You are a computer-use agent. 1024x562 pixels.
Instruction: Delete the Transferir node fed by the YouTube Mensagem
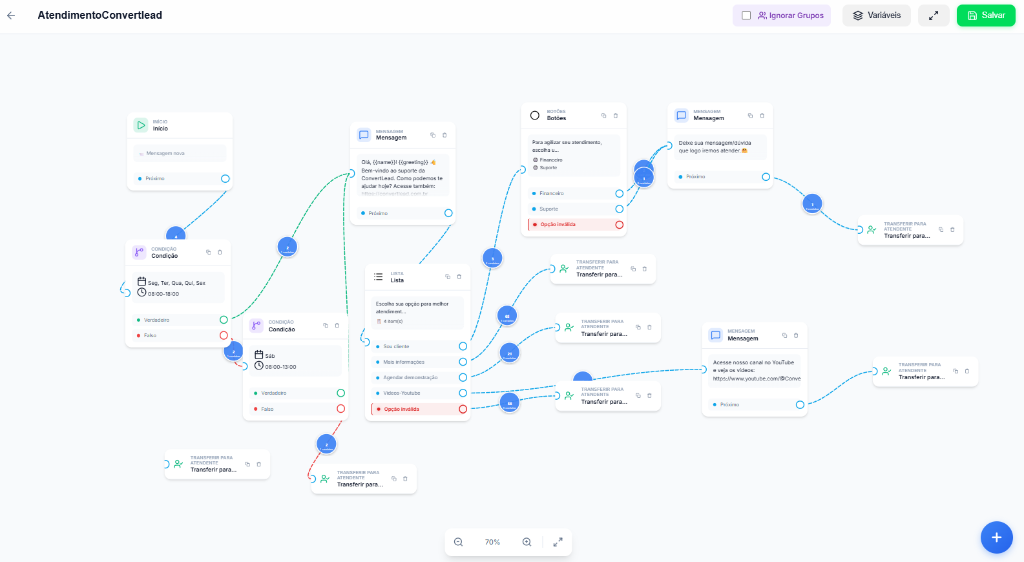tap(967, 371)
